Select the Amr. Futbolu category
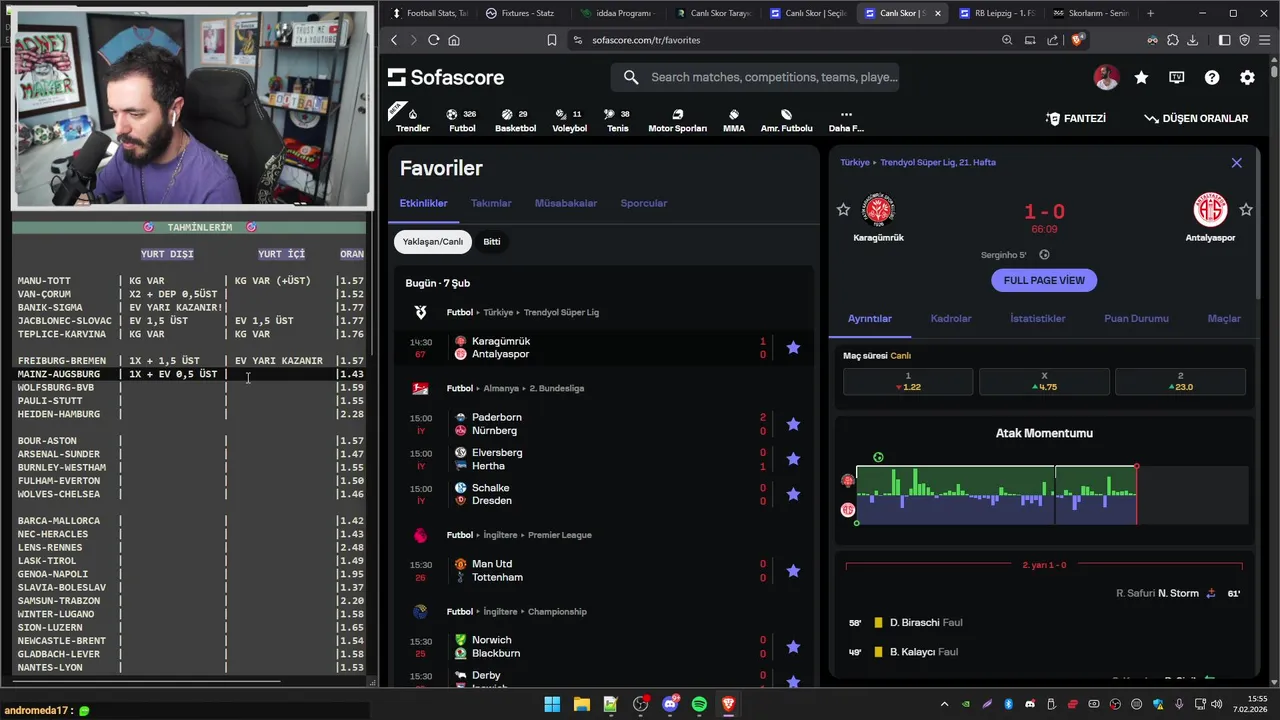This screenshot has height=720, width=1280. click(786, 120)
